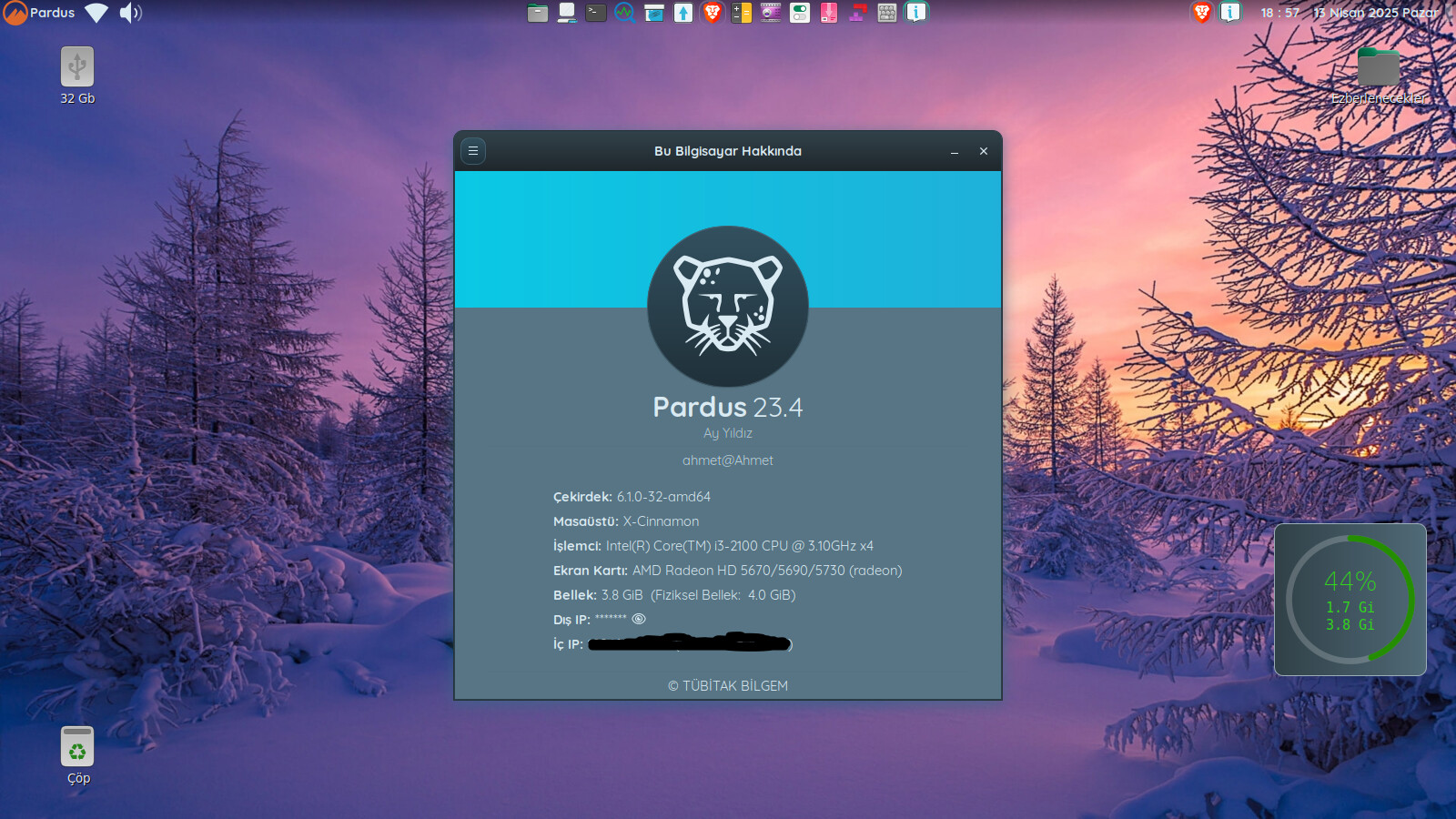Click the volume speaker icon in panel

pyautogui.click(x=130, y=13)
